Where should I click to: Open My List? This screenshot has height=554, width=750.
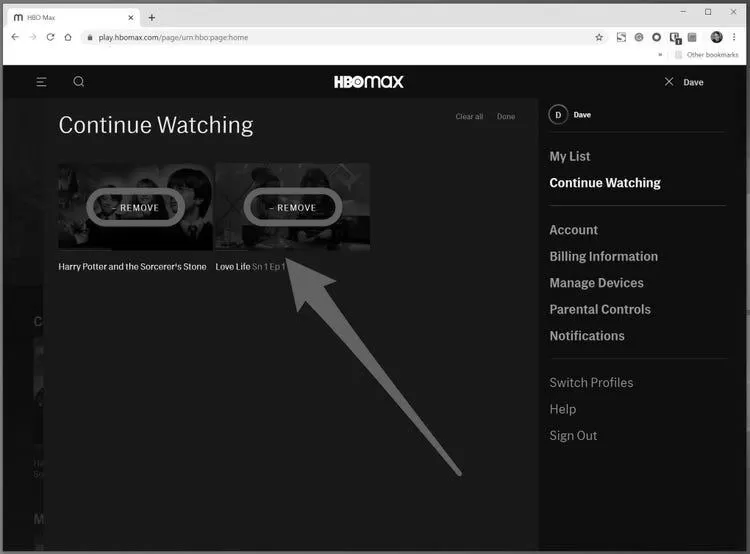[570, 156]
